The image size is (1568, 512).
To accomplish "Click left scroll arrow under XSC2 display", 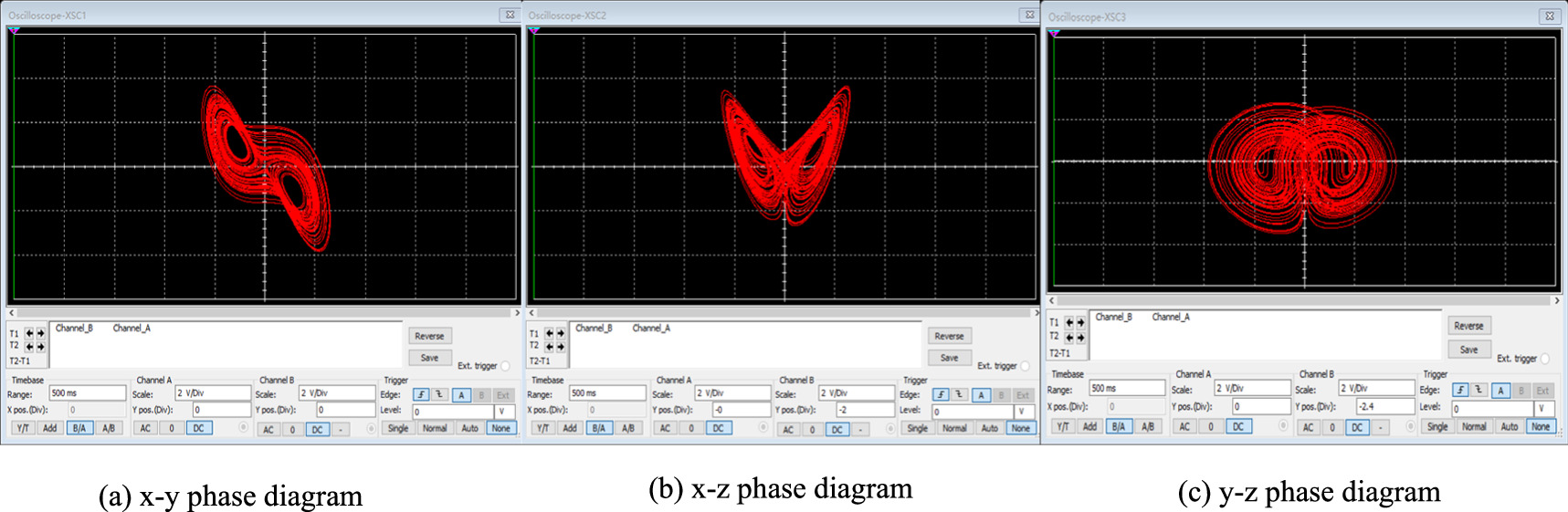I will (531, 312).
